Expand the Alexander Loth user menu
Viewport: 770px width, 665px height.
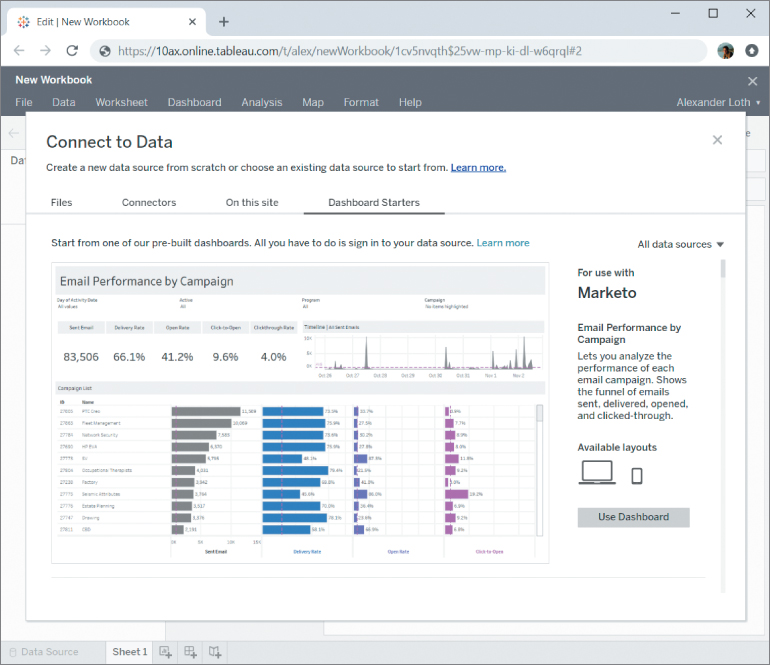[718, 102]
